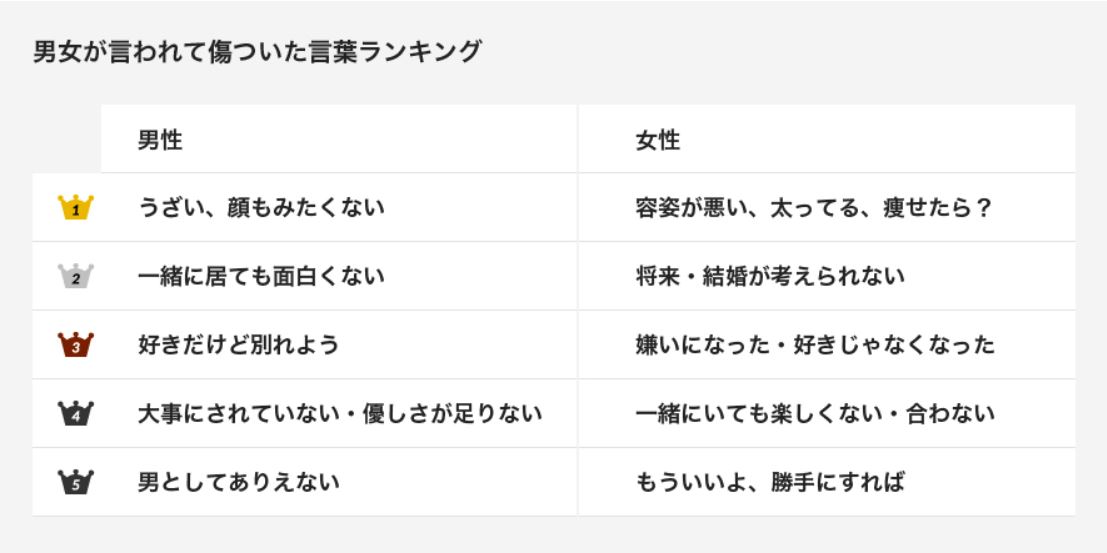Click the text うざい、顔もみたくない
1107x553 pixels.
261,208
